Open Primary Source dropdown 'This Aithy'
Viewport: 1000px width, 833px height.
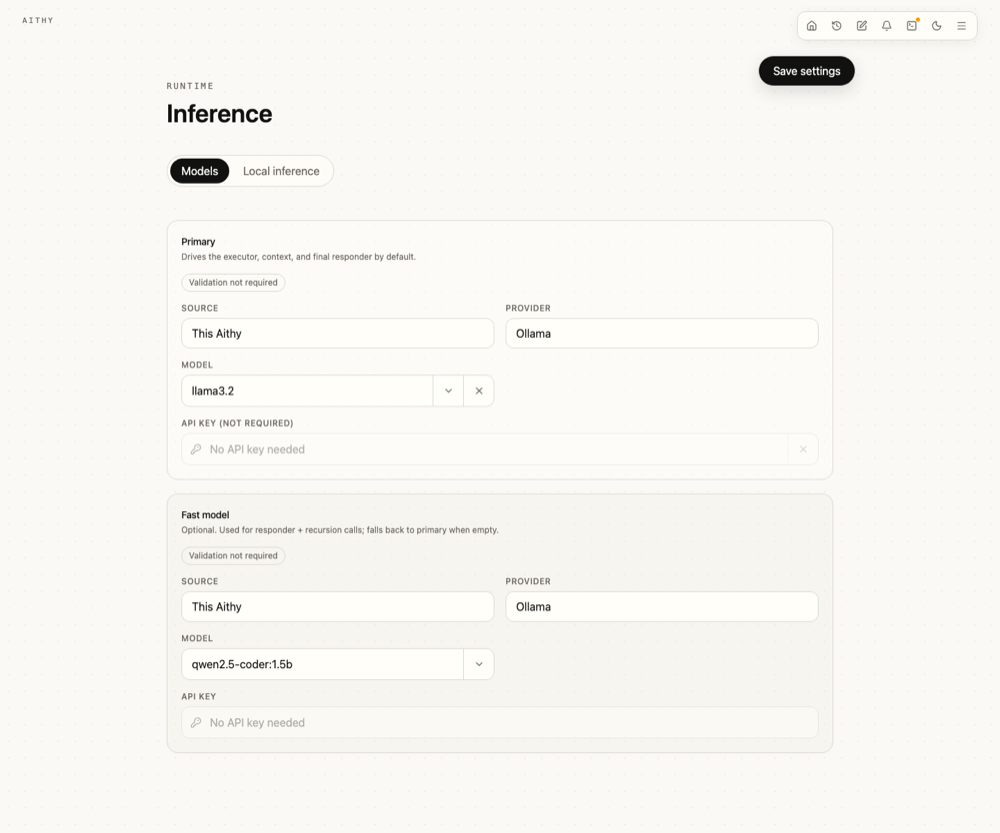pyautogui.click(x=337, y=334)
